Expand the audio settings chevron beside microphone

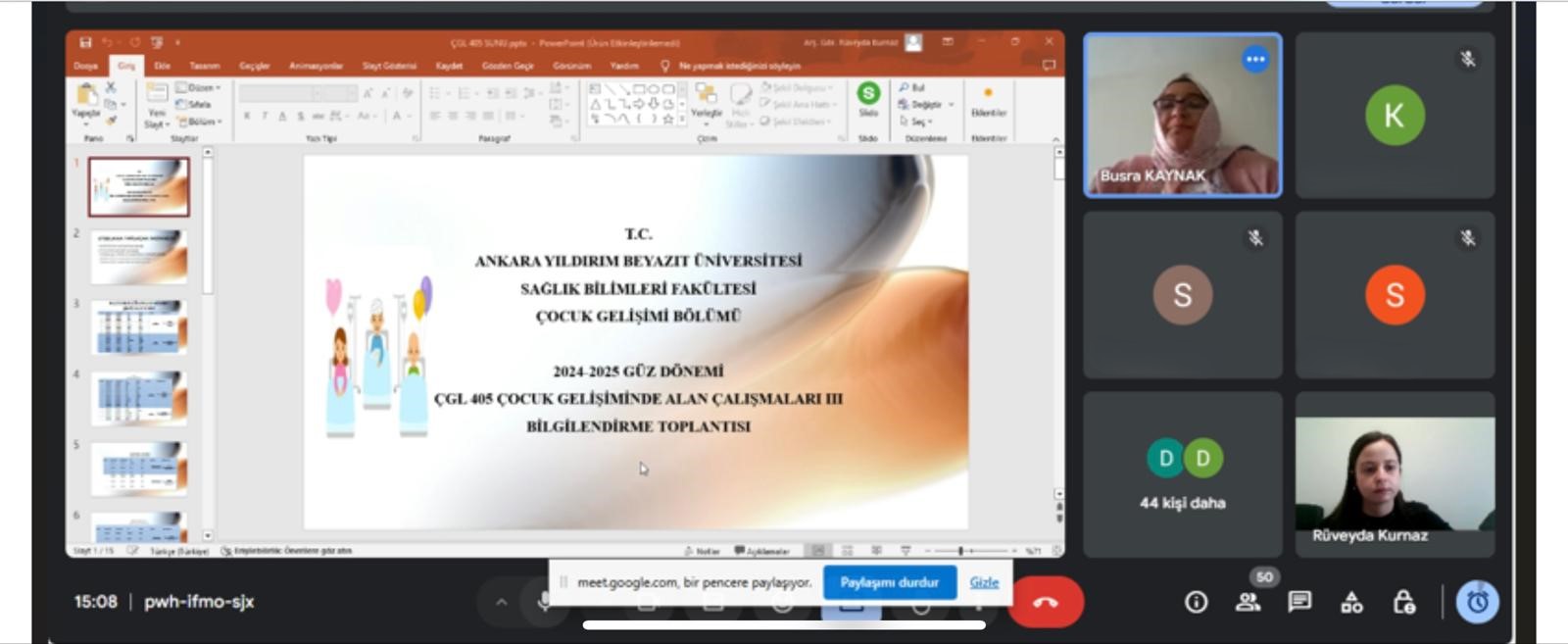pos(501,602)
